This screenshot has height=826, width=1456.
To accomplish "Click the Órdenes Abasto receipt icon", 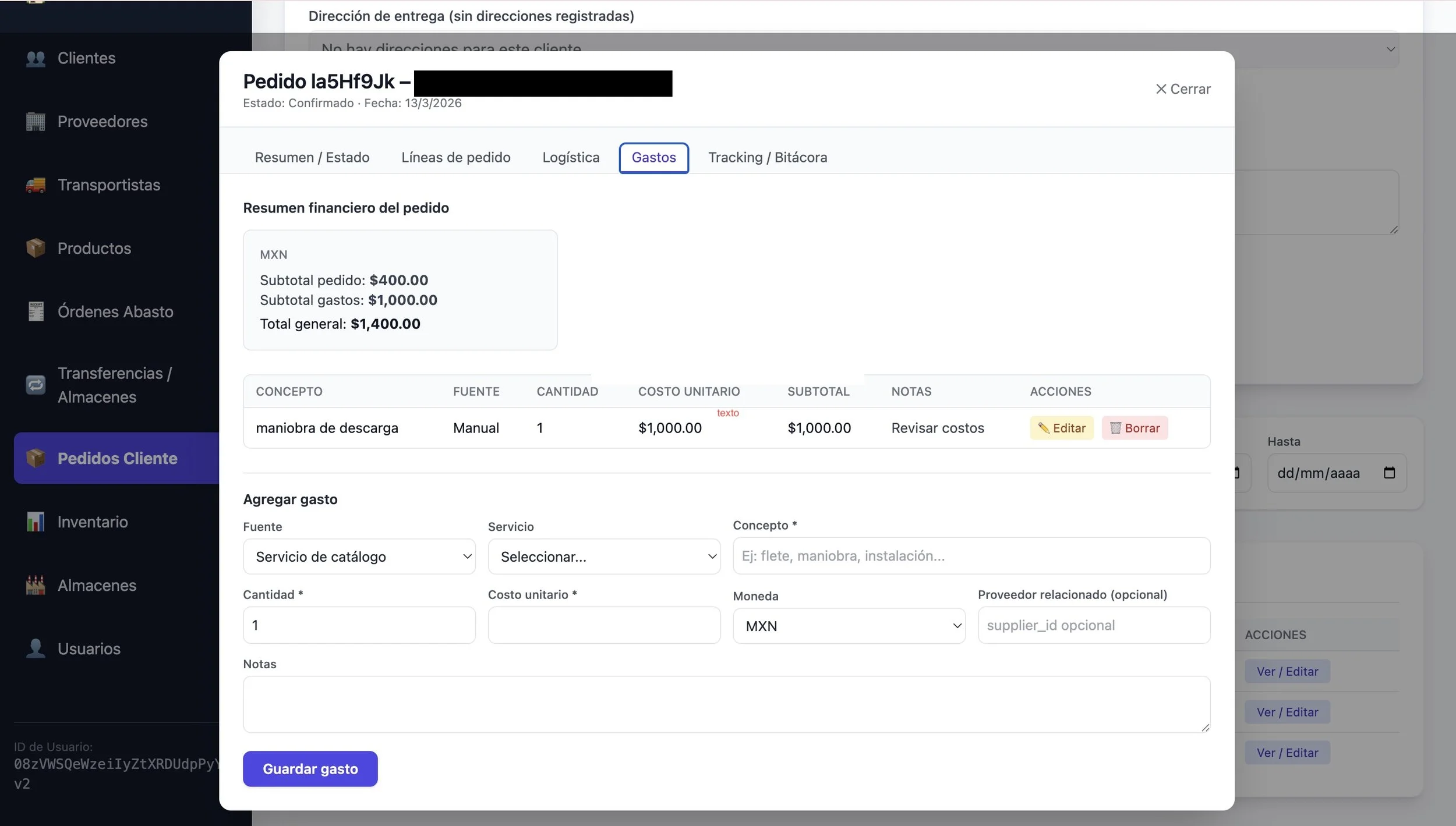I will point(36,312).
